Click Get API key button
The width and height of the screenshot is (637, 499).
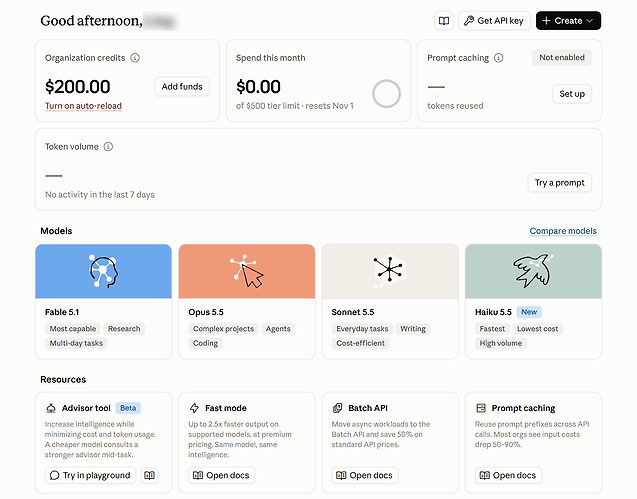click(494, 21)
